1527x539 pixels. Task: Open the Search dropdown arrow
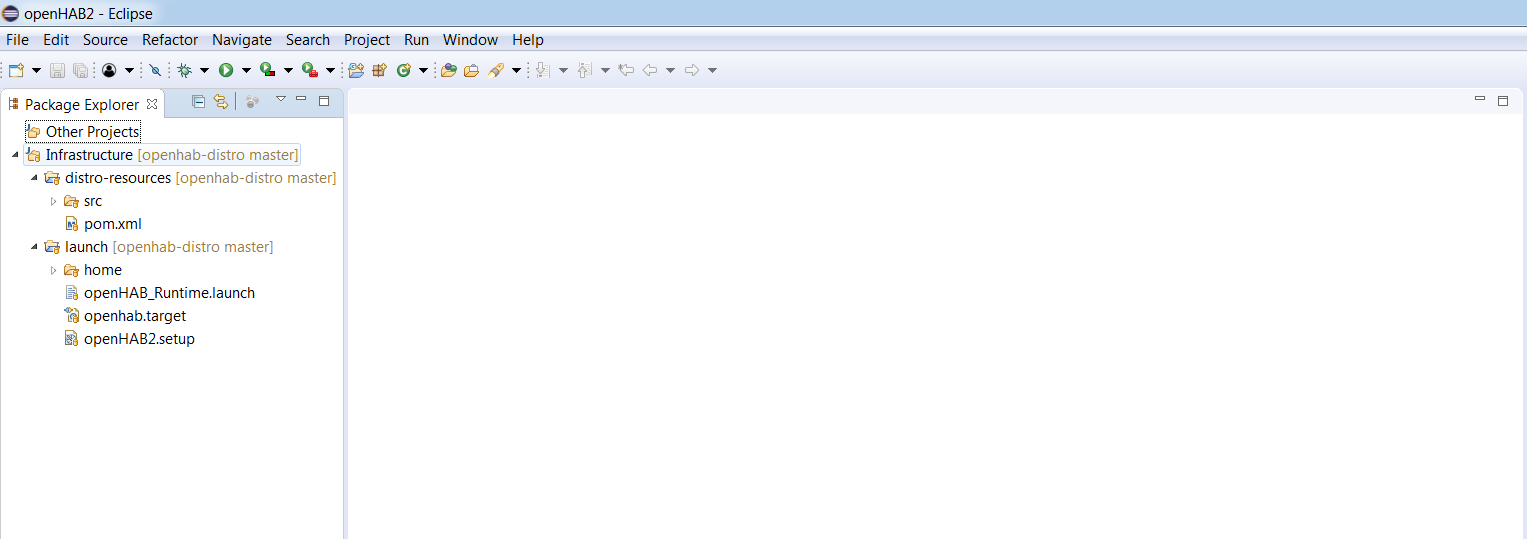[x=516, y=70]
